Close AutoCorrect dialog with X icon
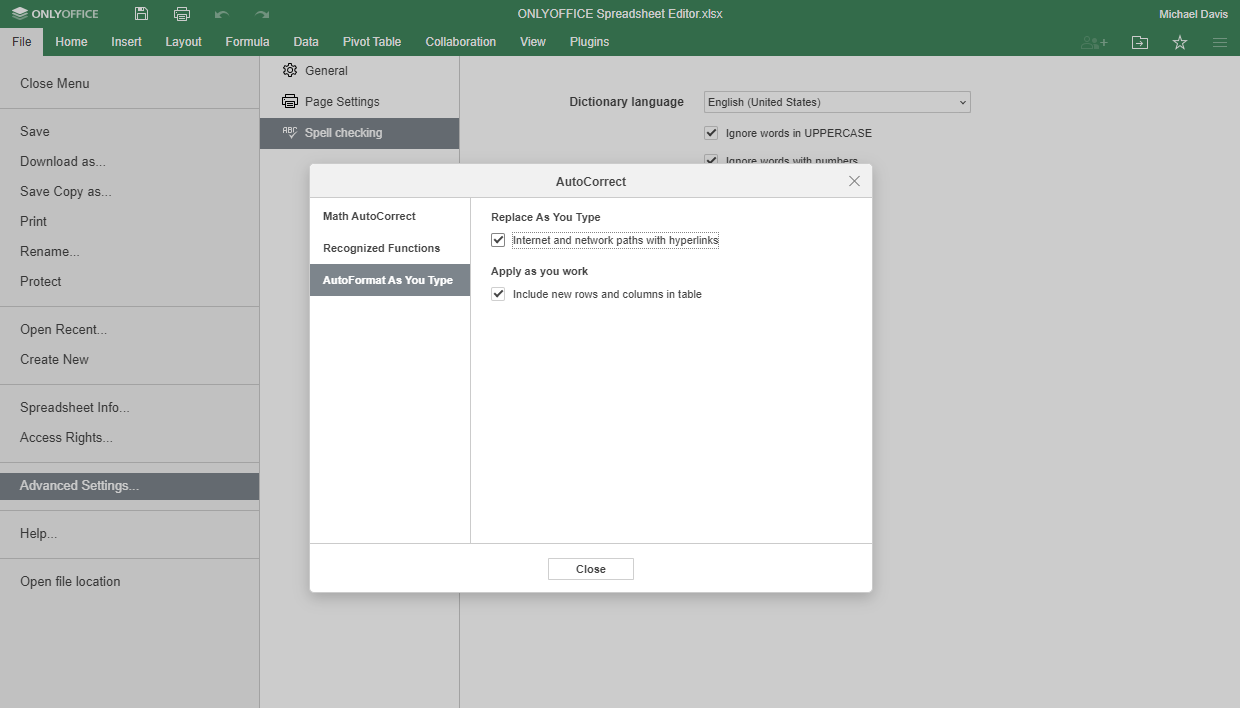Viewport: 1240px width, 708px height. click(x=854, y=181)
